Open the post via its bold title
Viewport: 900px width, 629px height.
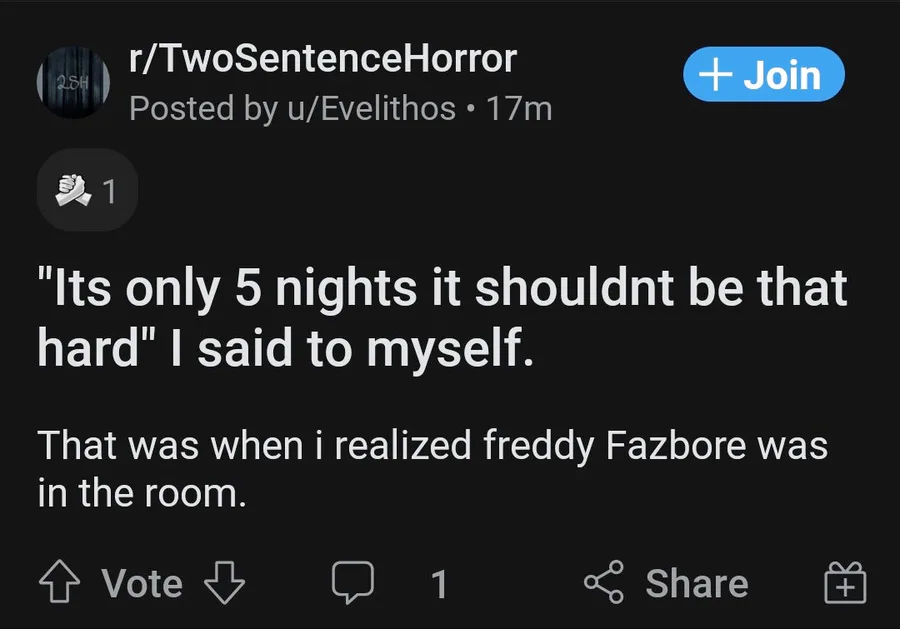pyautogui.click(x=441, y=289)
